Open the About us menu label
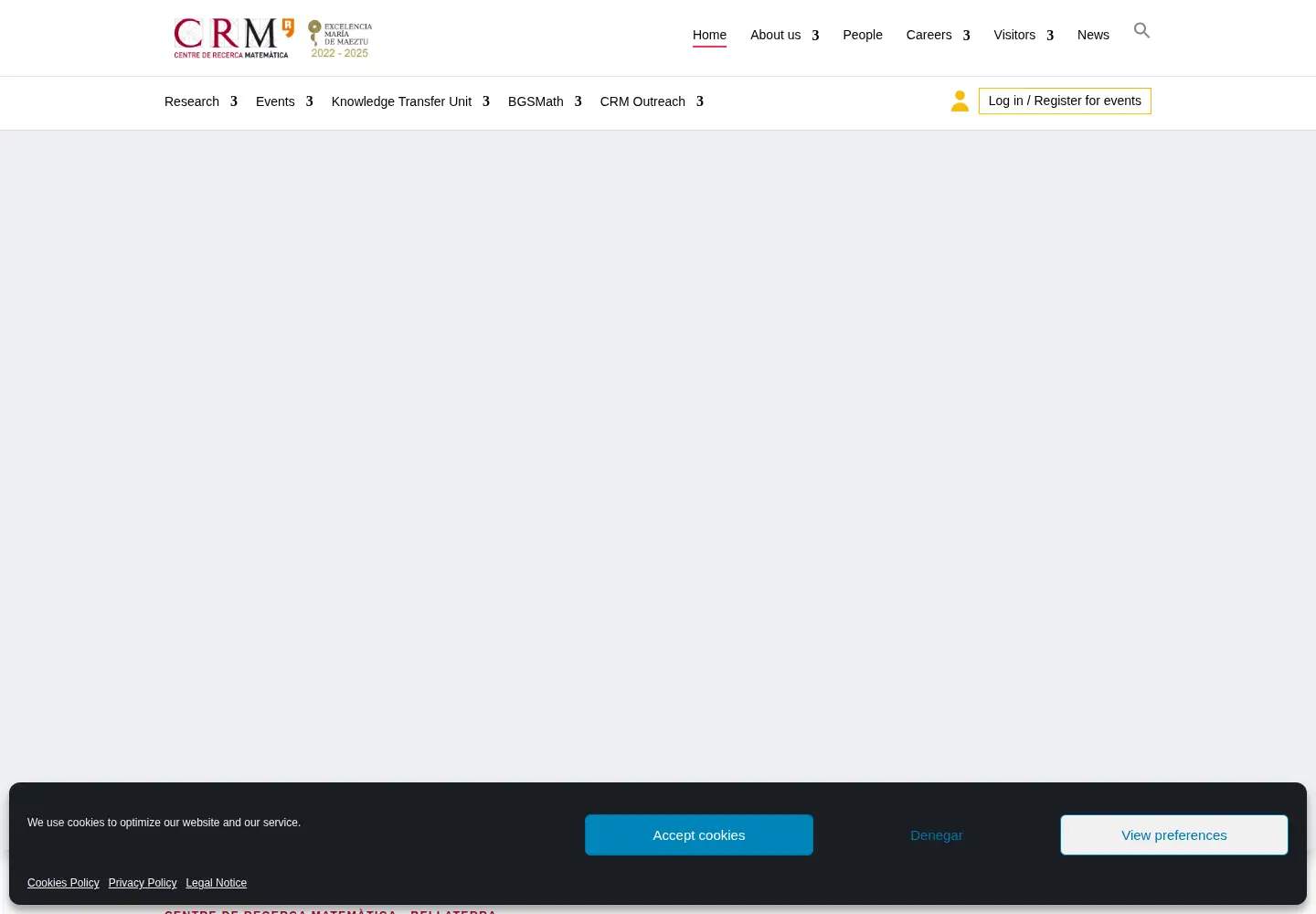The height and width of the screenshot is (914, 1316). pos(775,35)
